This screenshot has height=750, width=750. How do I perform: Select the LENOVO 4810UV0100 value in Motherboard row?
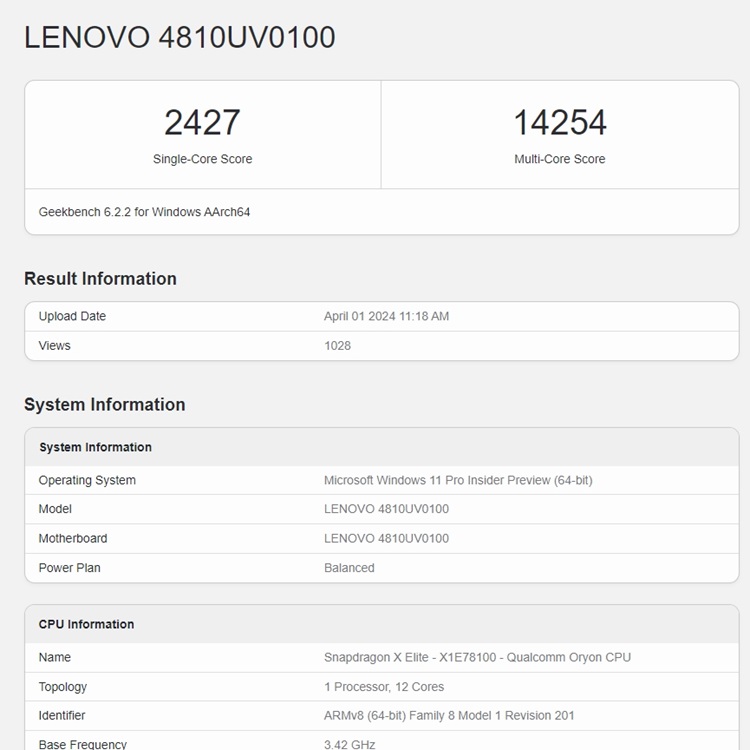pyautogui.click(x=386, y=539)
